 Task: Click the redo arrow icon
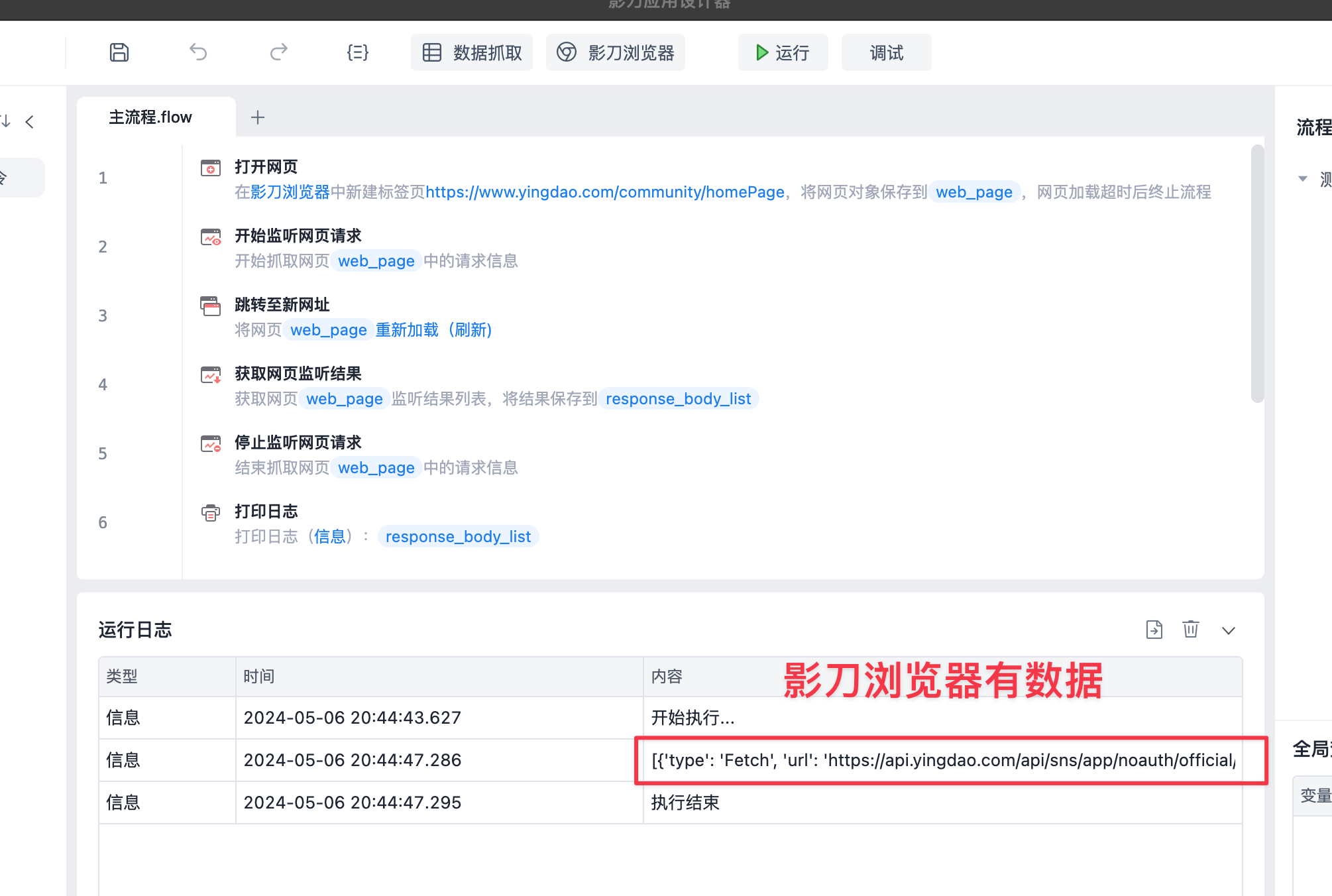(x=278, y=52)
